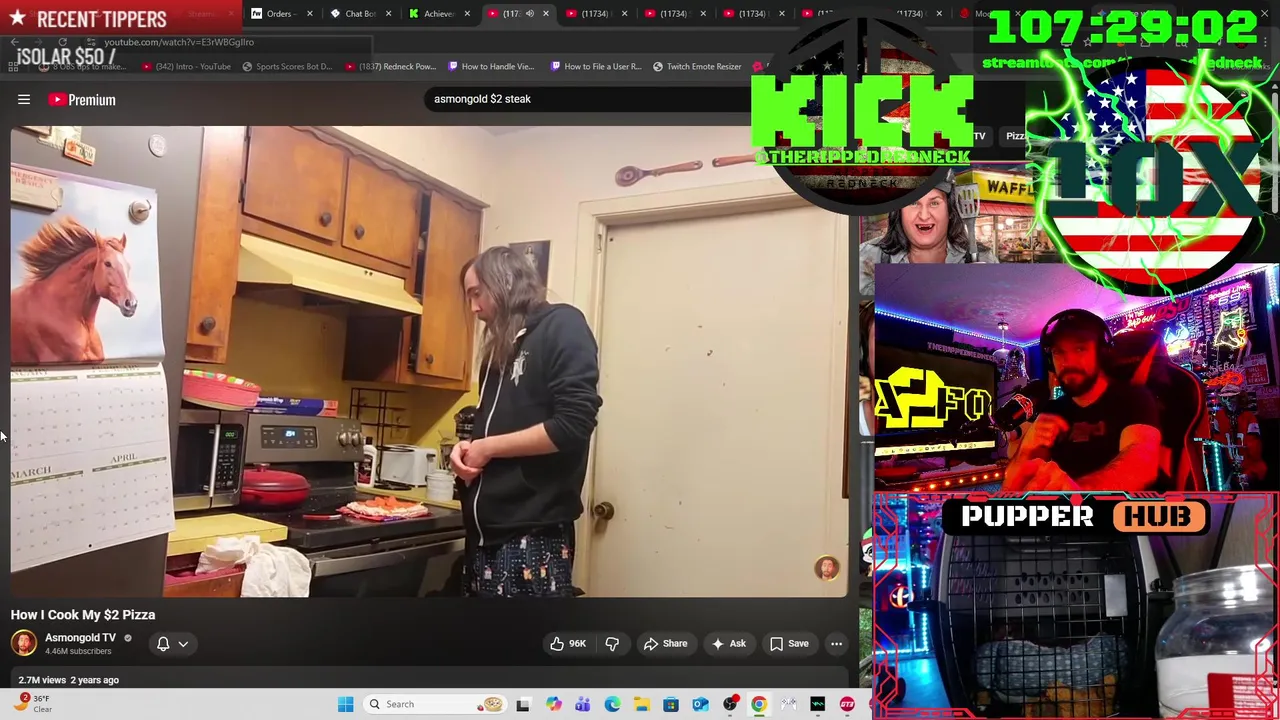
Task: Open Twitch Emote Resizer bookmark
Action: point(697,66)
